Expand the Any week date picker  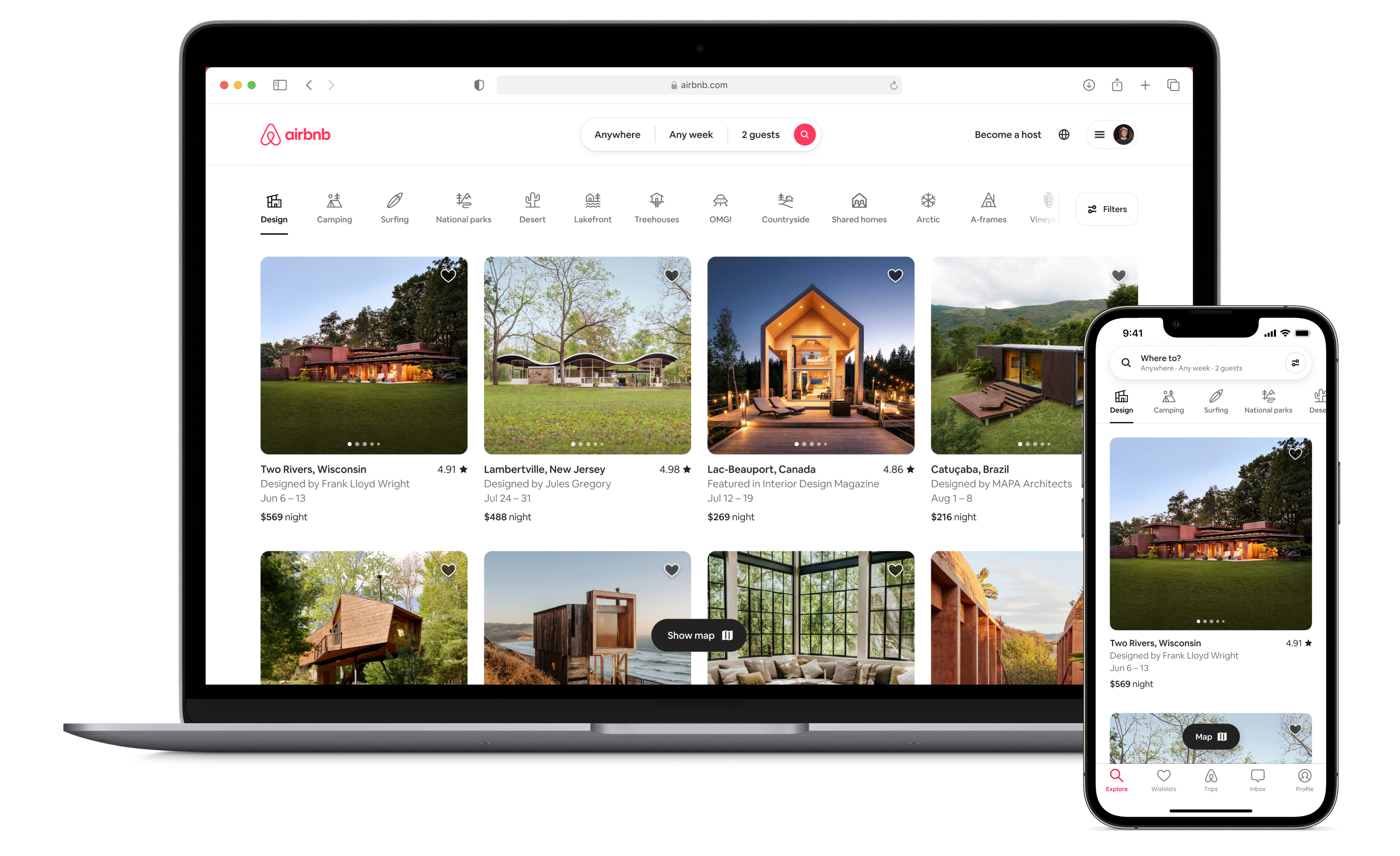[x=692, y=134]
